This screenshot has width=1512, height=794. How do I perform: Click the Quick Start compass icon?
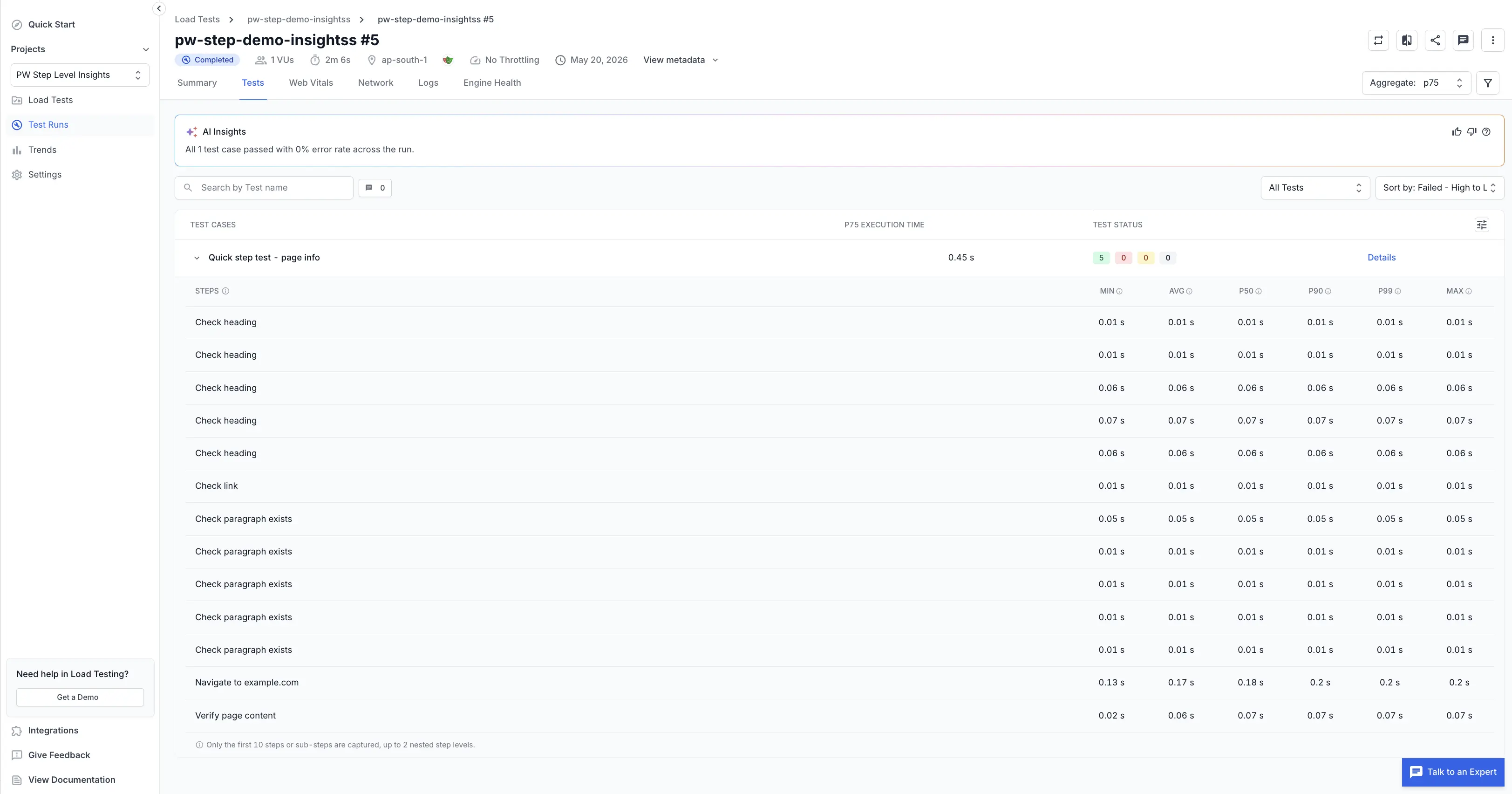pyautogui.click(x=17, y=25)
